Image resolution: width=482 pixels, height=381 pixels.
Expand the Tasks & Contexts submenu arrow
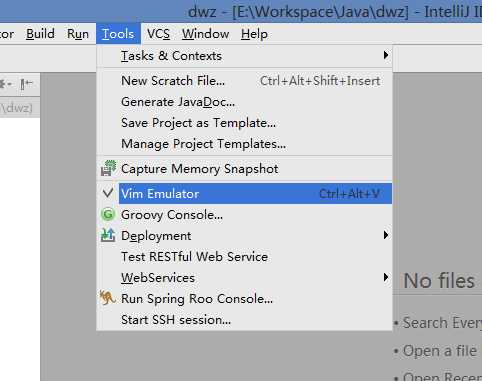point(386,55)
